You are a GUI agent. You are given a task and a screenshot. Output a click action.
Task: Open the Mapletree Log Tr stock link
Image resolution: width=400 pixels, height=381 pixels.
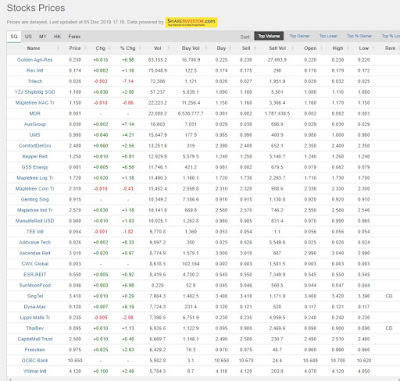tap(35, 178)
